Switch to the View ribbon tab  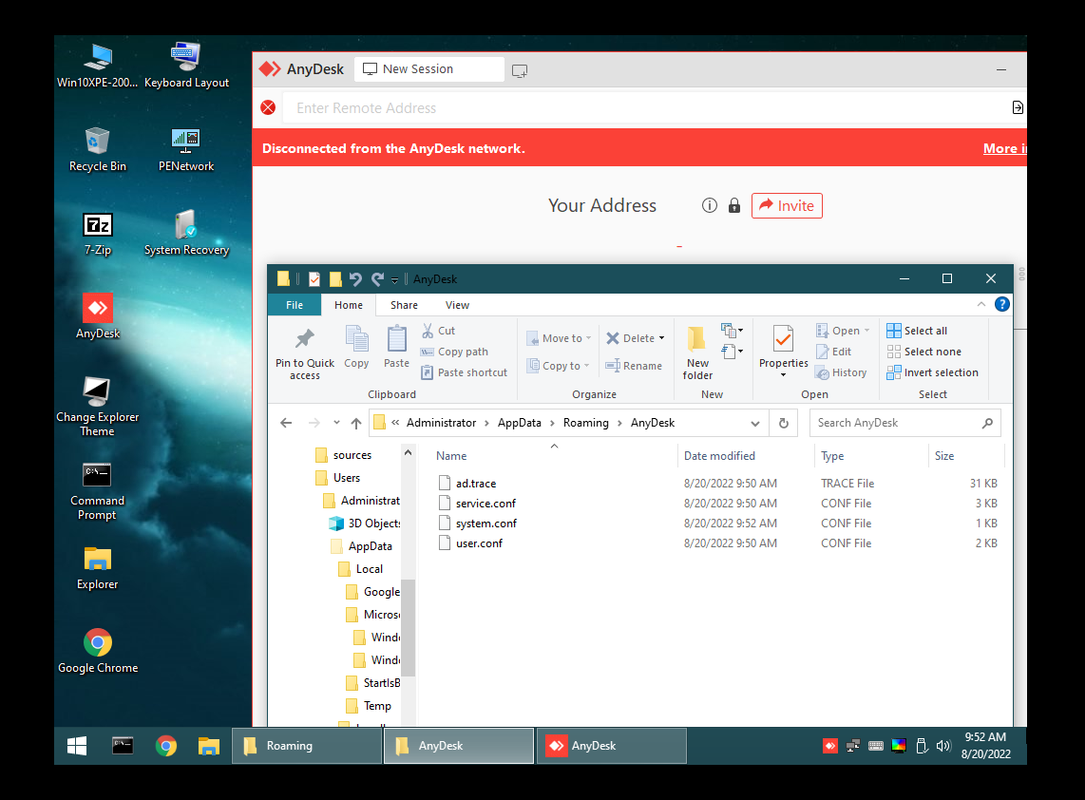pos(457,304)
